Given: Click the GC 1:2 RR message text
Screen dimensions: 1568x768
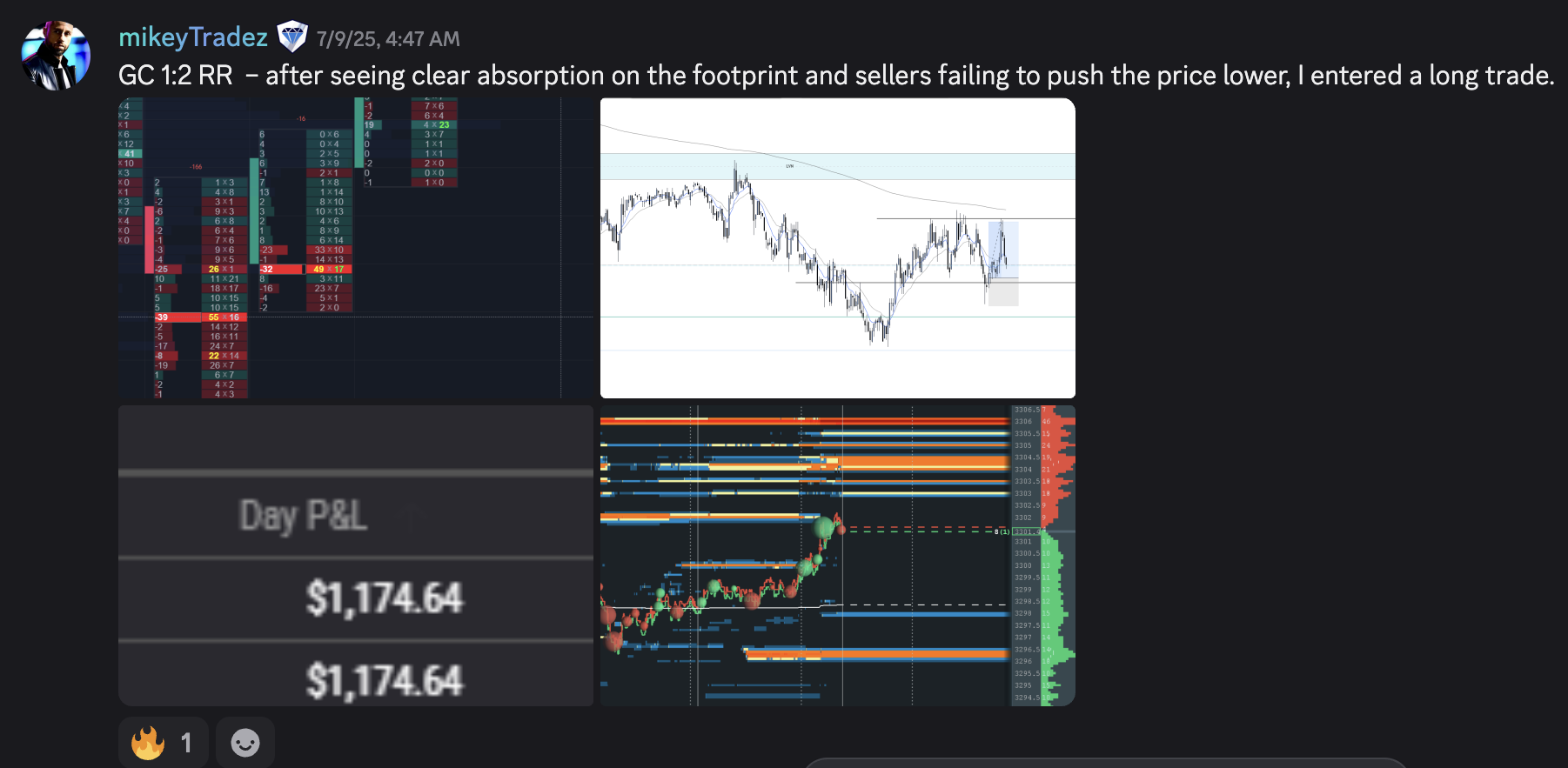Looking at the screenshot, I should 835,76.
